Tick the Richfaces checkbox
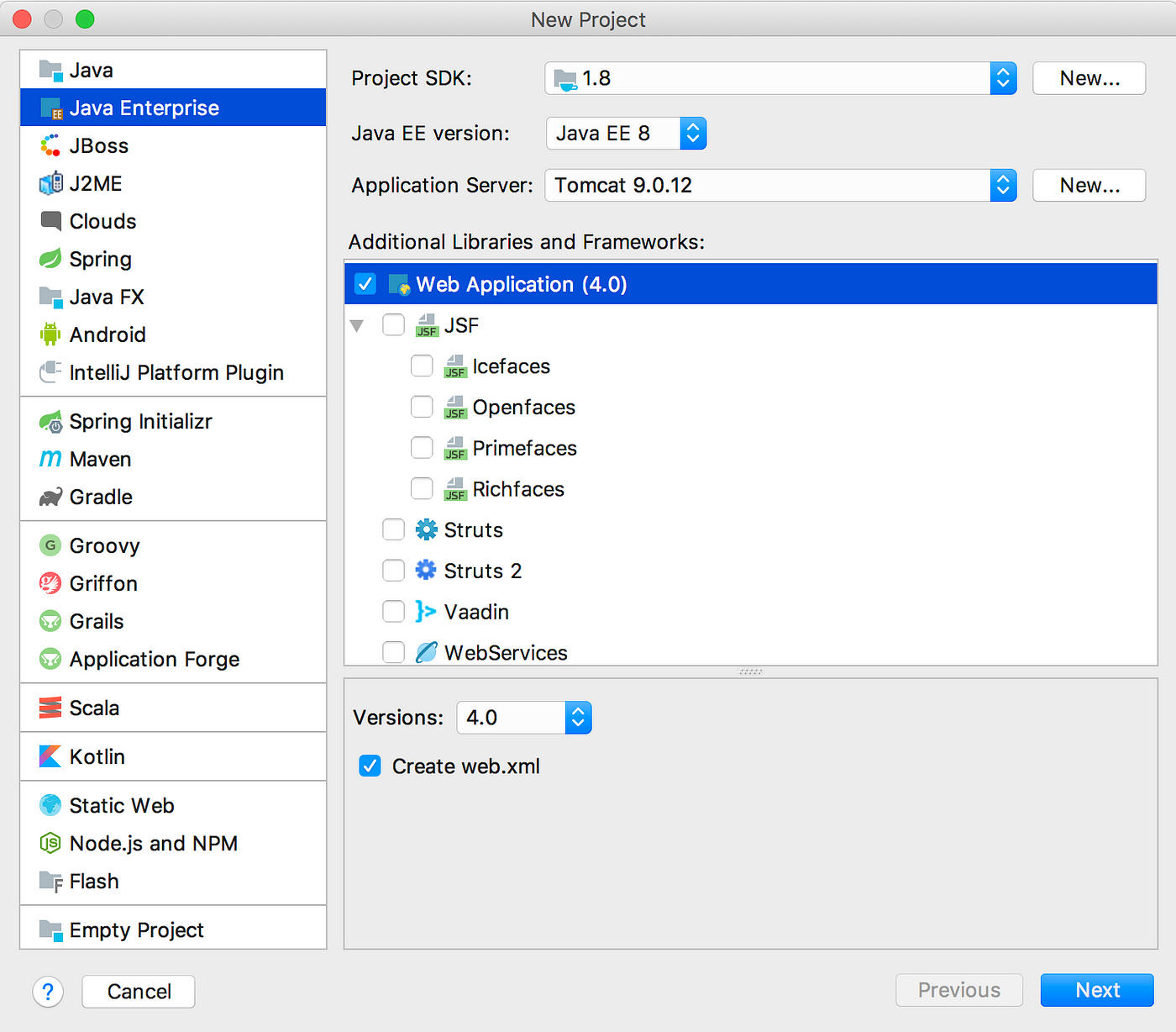 point(422,488)
